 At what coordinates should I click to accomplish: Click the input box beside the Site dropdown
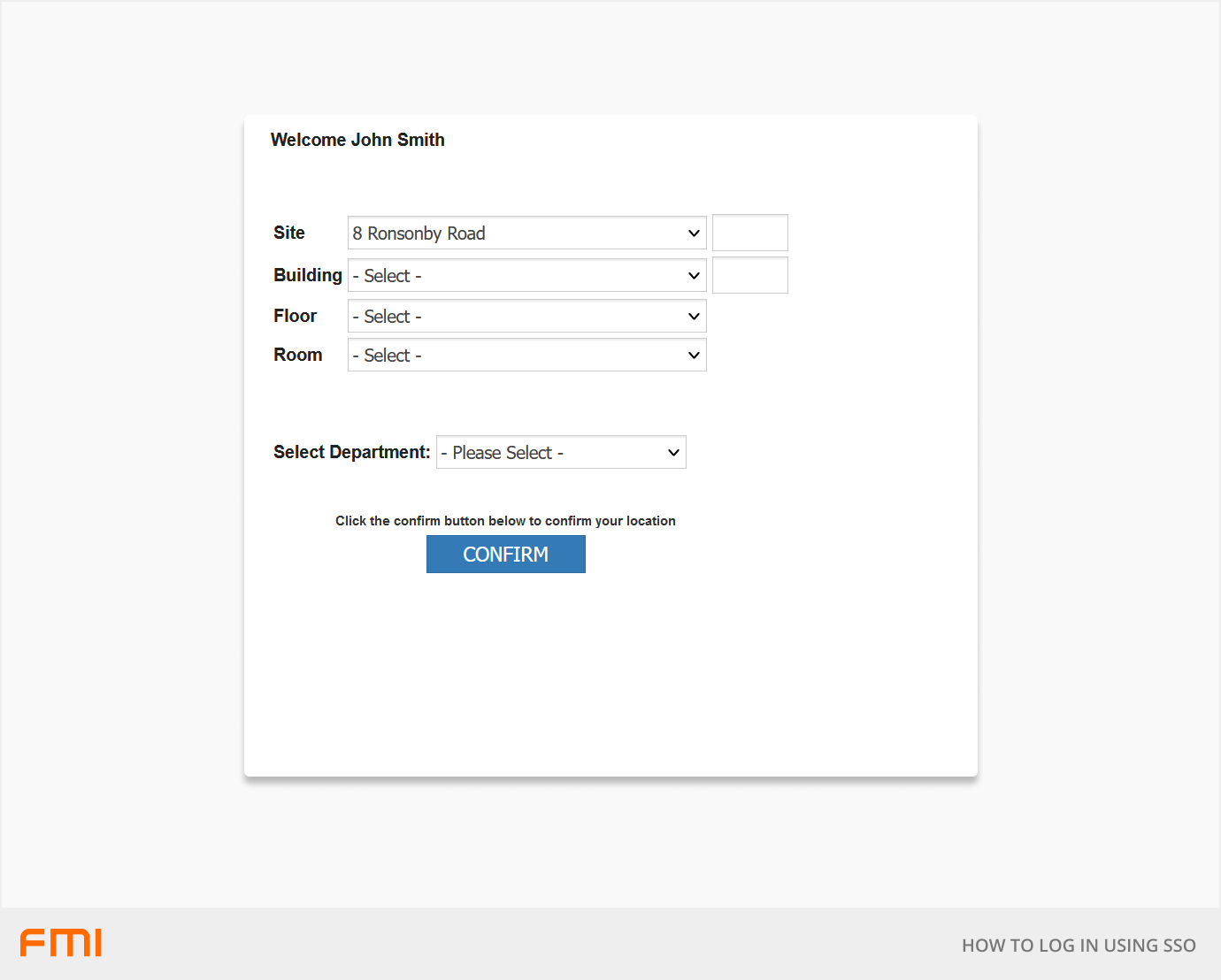pyautogui.click(x=749, y=233)
